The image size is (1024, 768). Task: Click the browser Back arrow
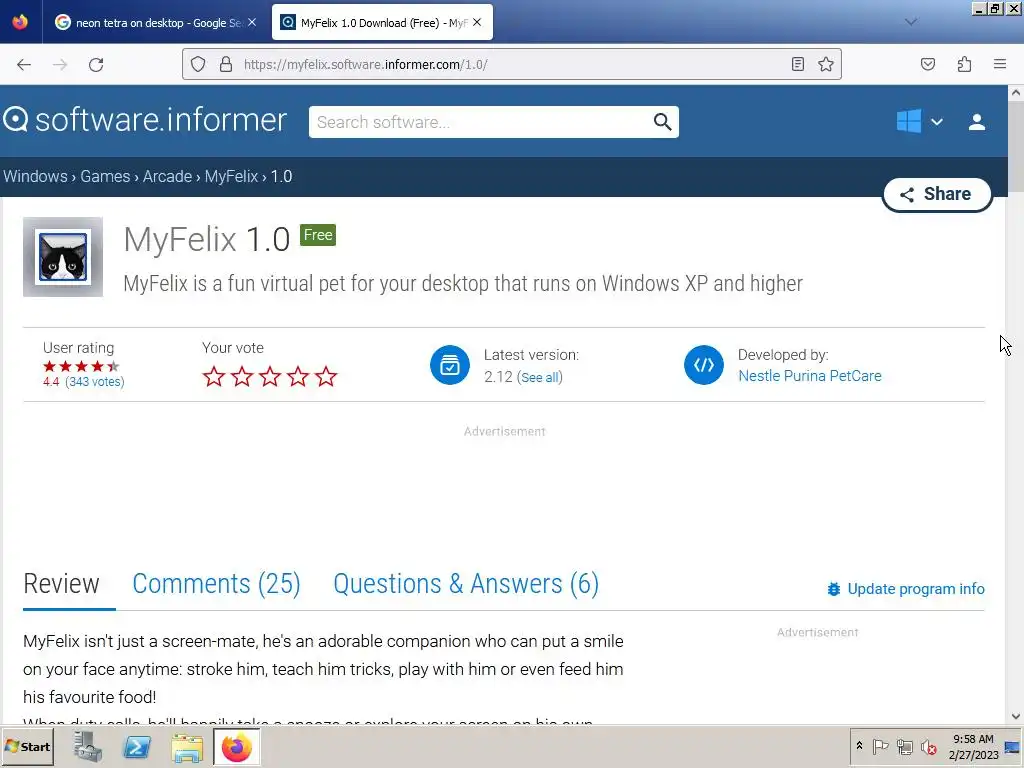[x=24, y=65]
